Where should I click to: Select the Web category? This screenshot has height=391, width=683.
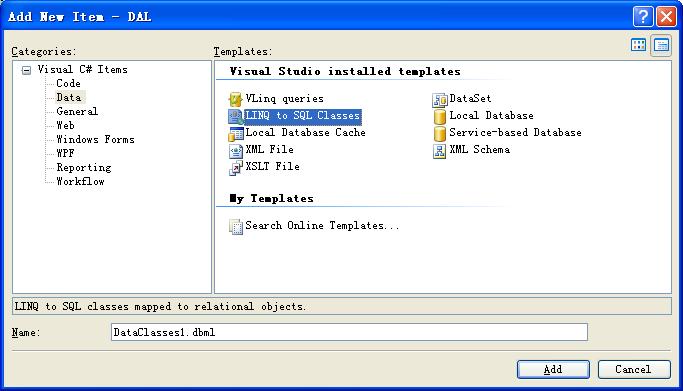pyautogui.click(x=65, y=125)
